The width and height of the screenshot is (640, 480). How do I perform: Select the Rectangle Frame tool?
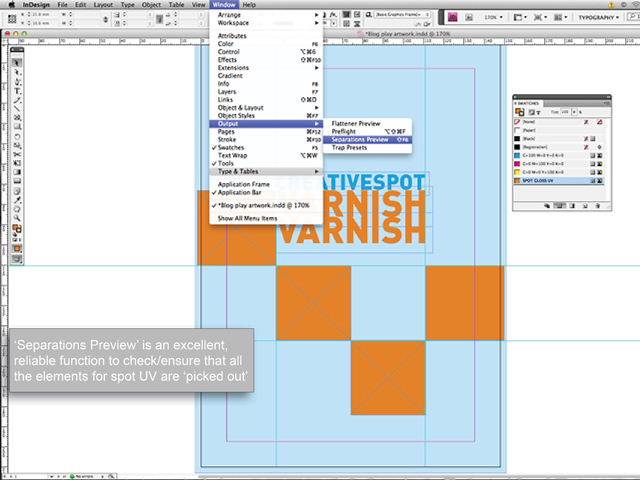pyautogui.click(x=17, y=118)
